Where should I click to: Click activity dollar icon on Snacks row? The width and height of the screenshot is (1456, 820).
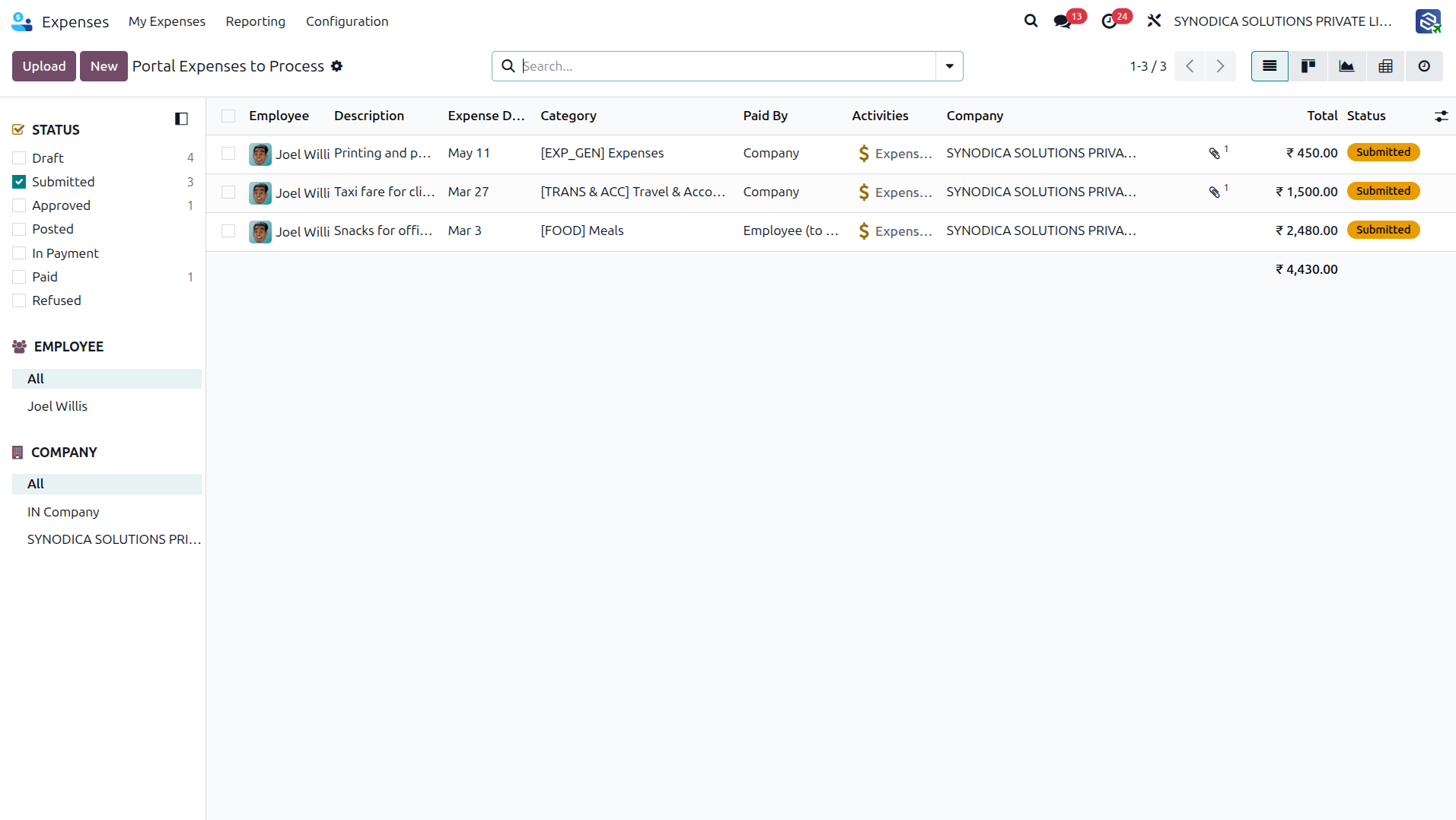tap(864, 231)
